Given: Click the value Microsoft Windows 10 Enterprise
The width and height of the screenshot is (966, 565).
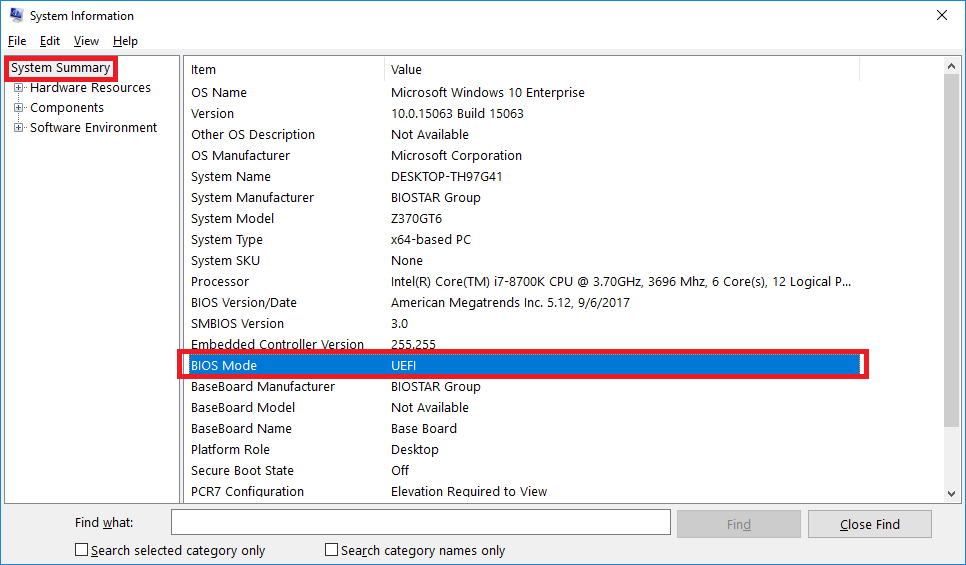Looking at the screenshot, I should pos(487,92).
